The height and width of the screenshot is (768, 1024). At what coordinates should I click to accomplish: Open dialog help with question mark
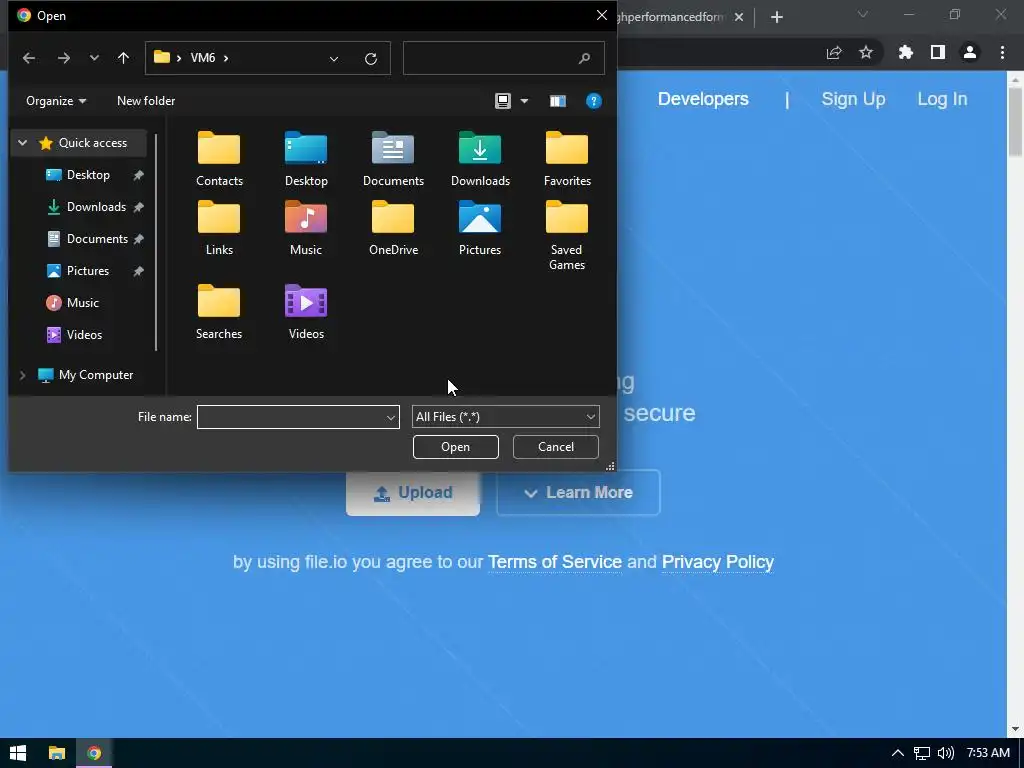[594, 101]
